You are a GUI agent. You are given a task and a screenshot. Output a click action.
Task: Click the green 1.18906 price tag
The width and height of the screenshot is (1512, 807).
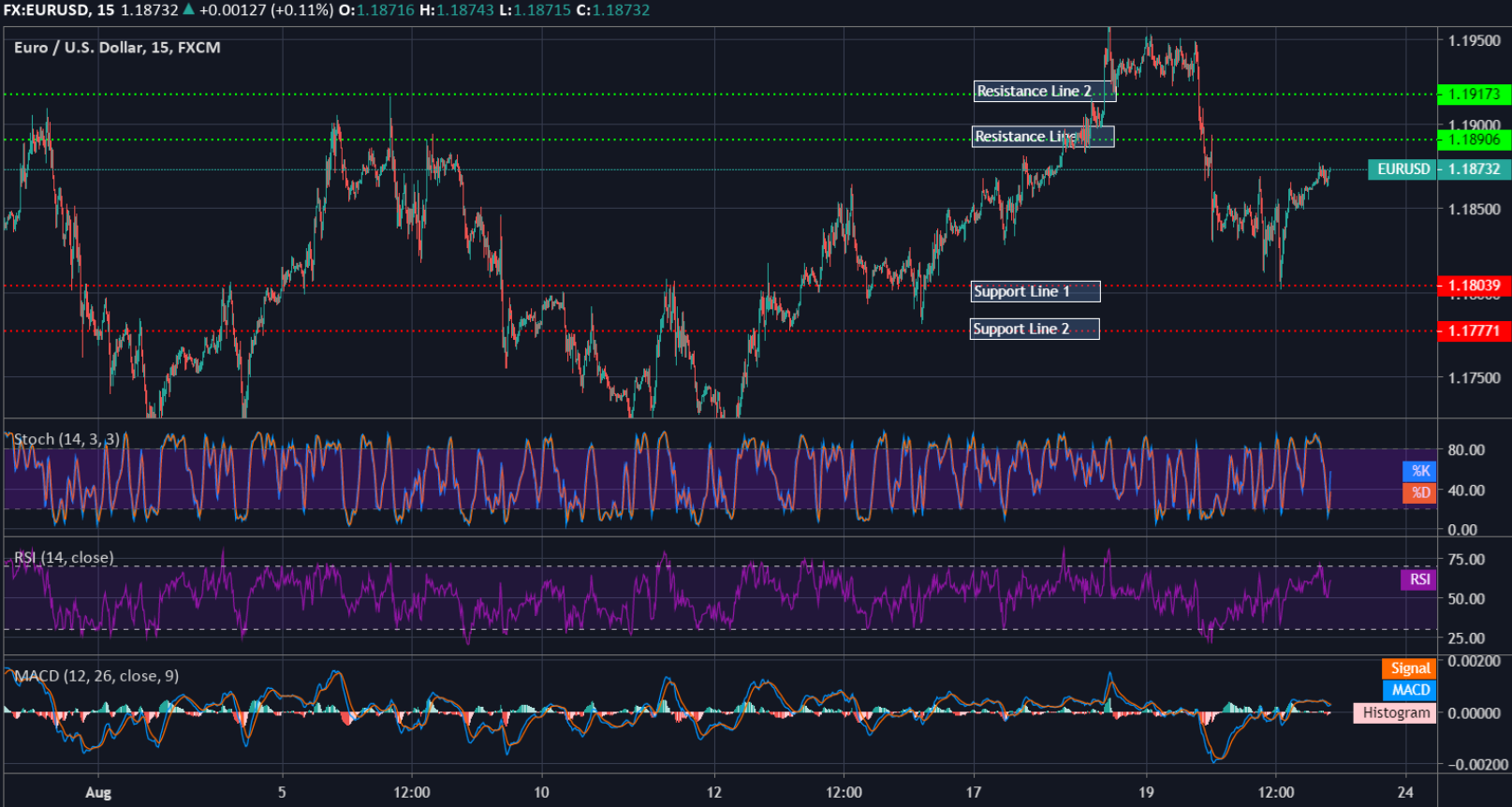1474,139
